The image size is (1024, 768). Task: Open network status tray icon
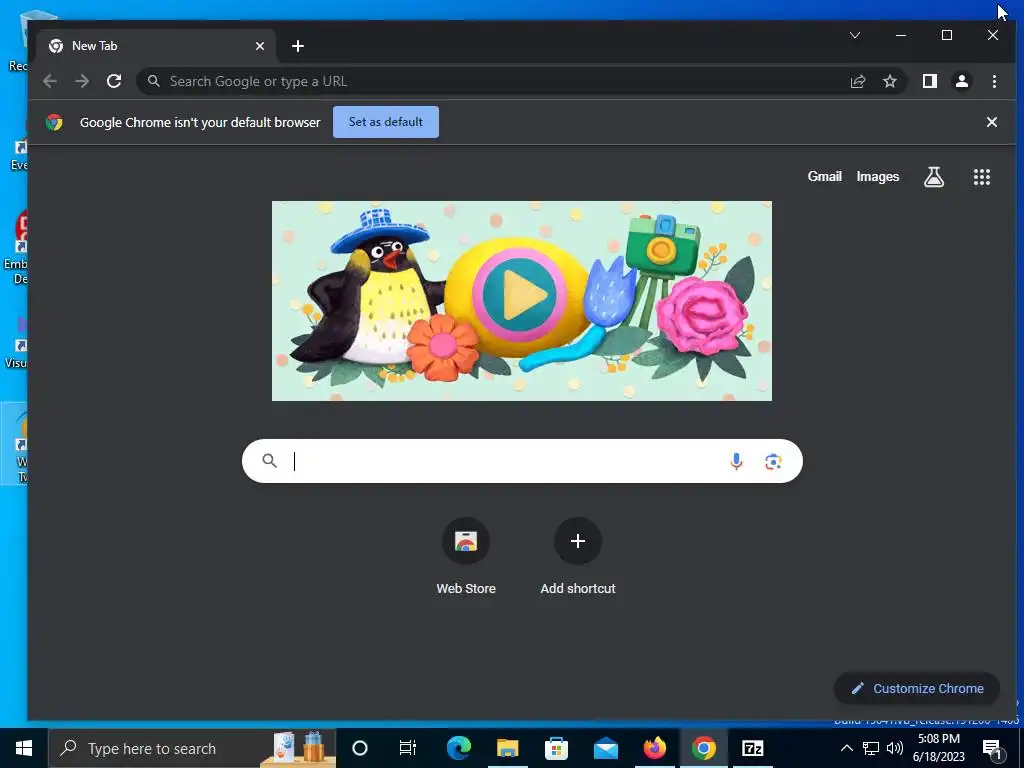coord(871,748)
